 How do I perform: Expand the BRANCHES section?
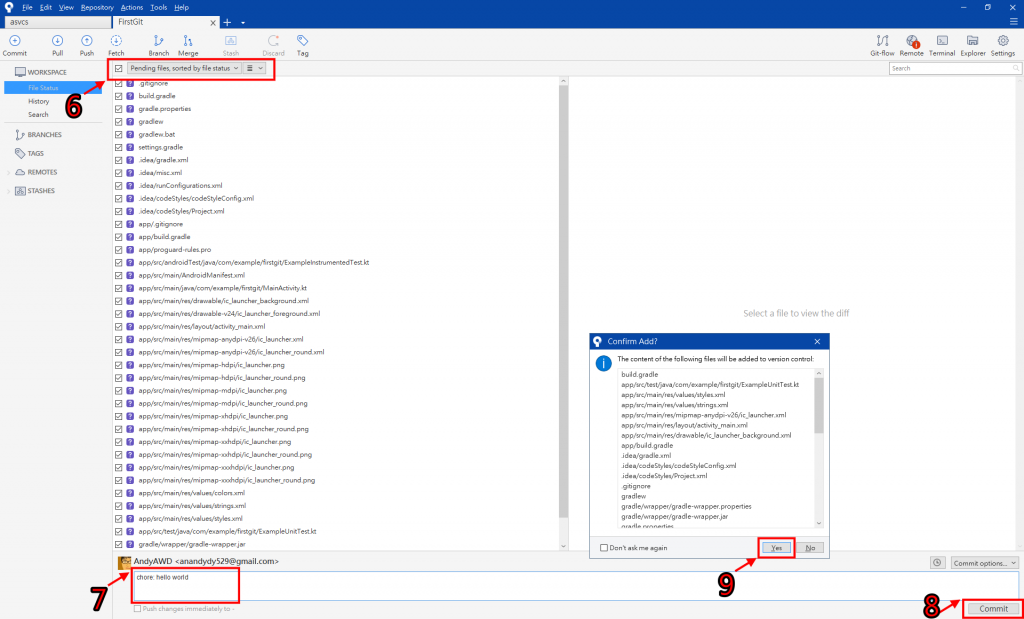[x=44, y=135]
